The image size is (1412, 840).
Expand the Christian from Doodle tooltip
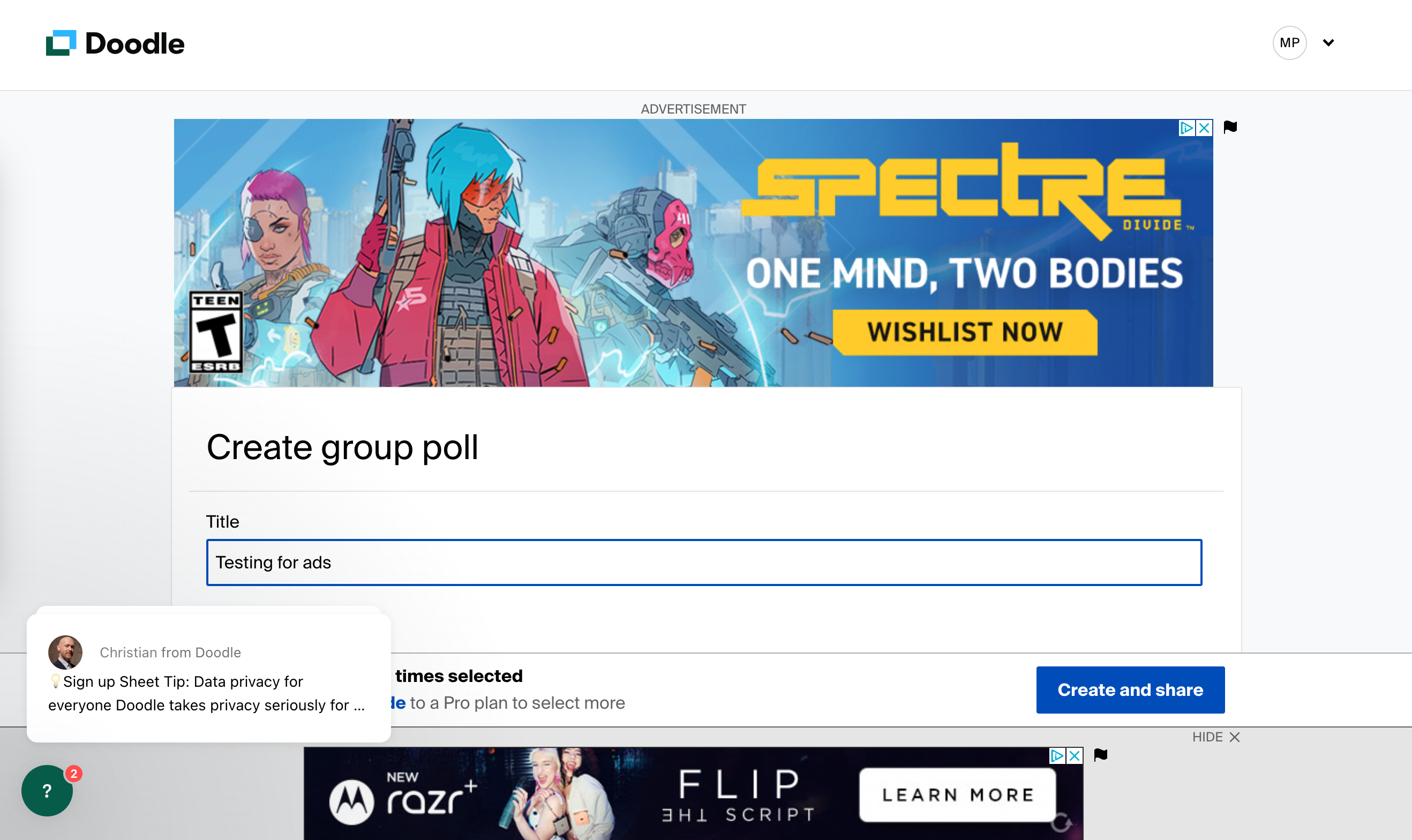(x=209, y=675)
